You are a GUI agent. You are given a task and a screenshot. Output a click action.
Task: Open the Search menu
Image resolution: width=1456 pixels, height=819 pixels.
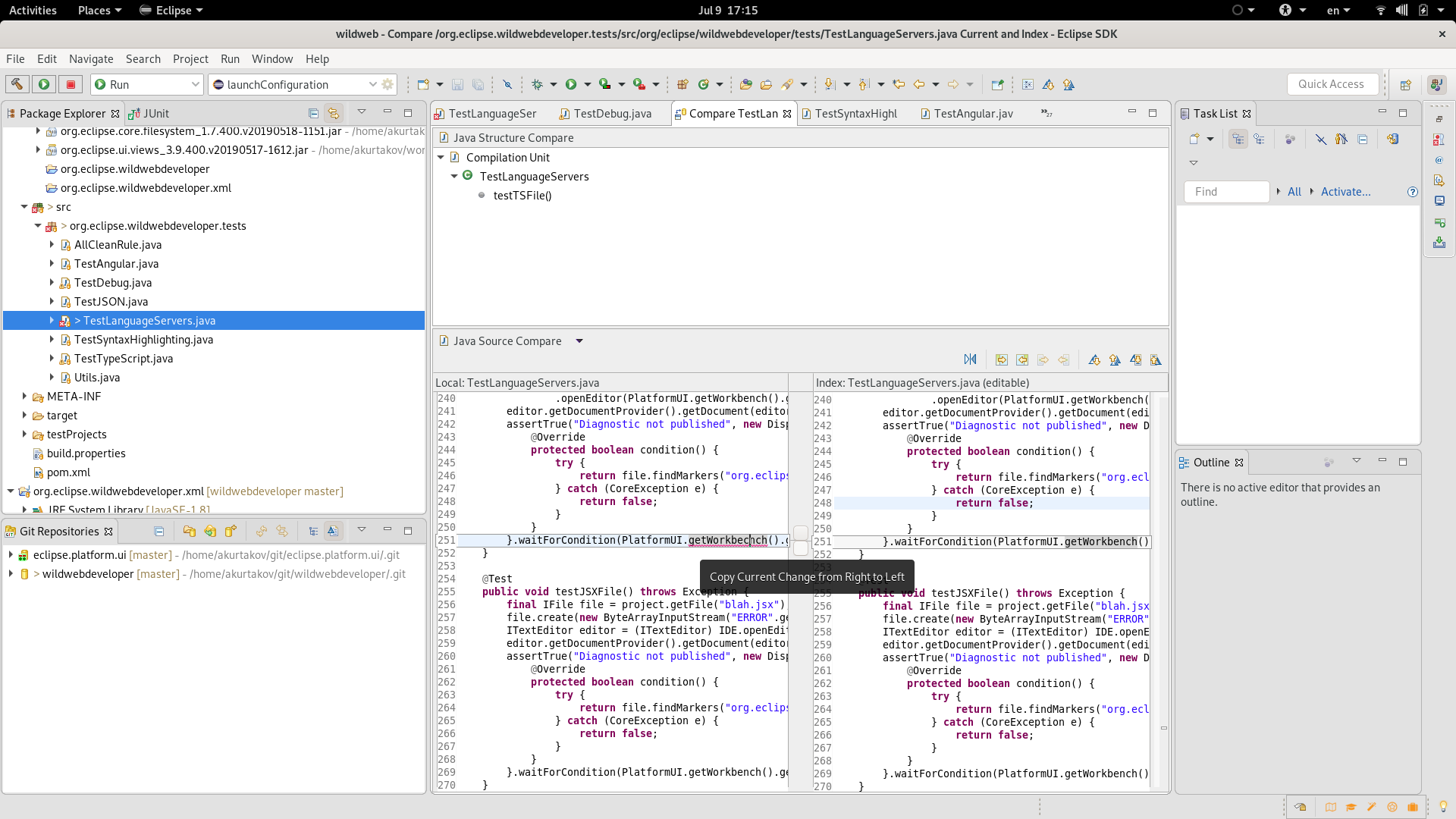pos(143,58)
